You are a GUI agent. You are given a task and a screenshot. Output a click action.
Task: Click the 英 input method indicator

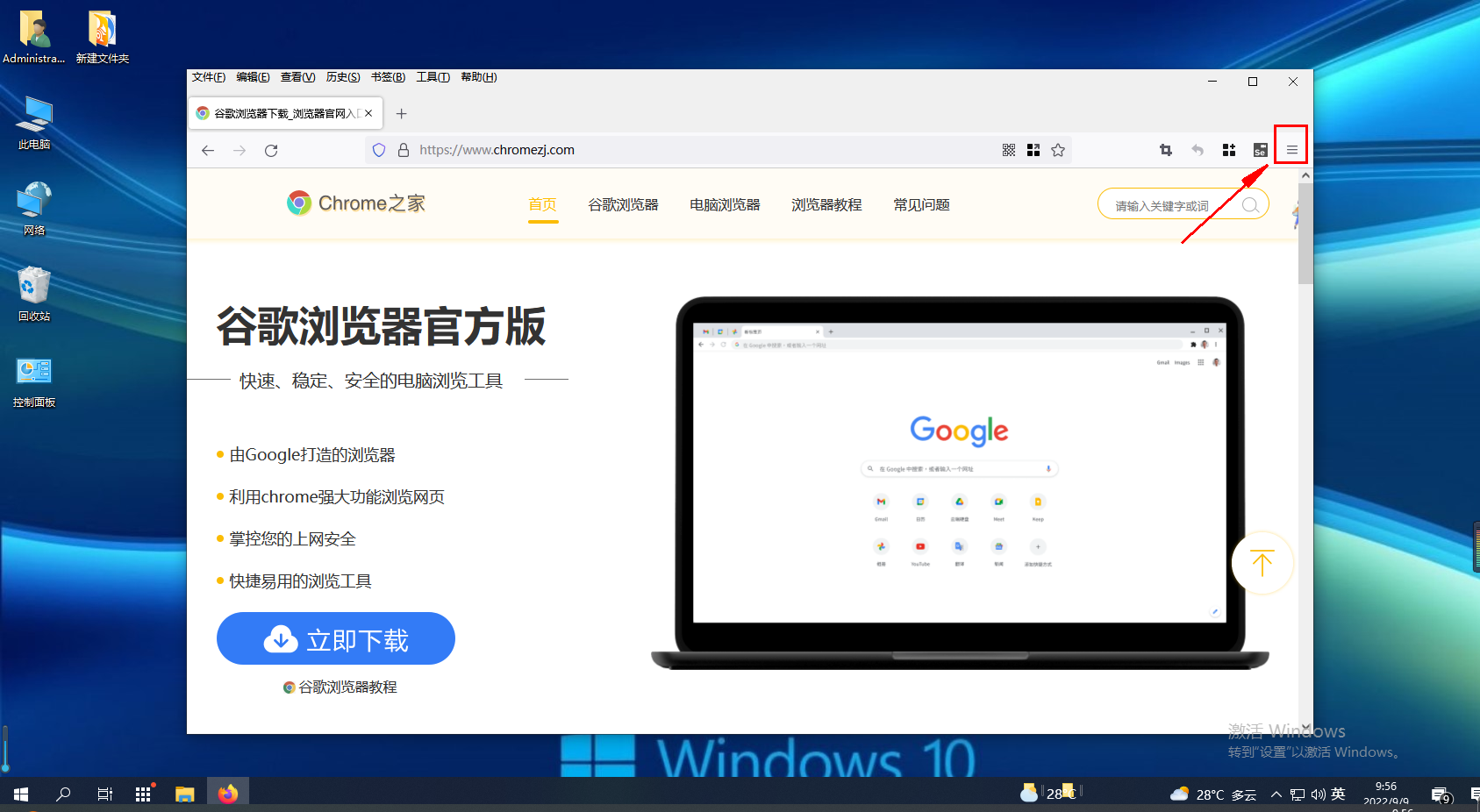(1338, 794)
